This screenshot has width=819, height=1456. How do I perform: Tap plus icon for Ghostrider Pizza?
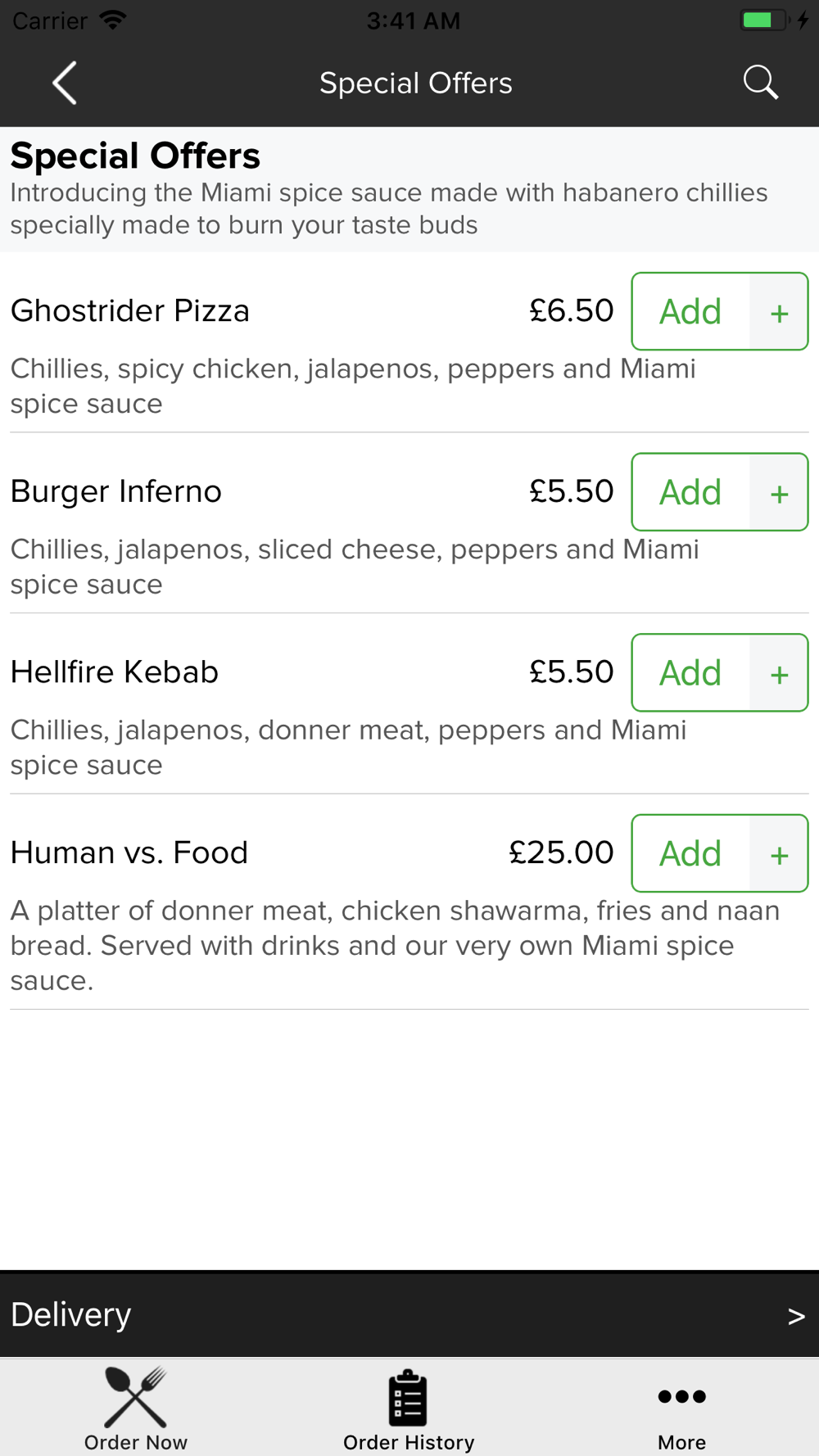click(779, 312)
